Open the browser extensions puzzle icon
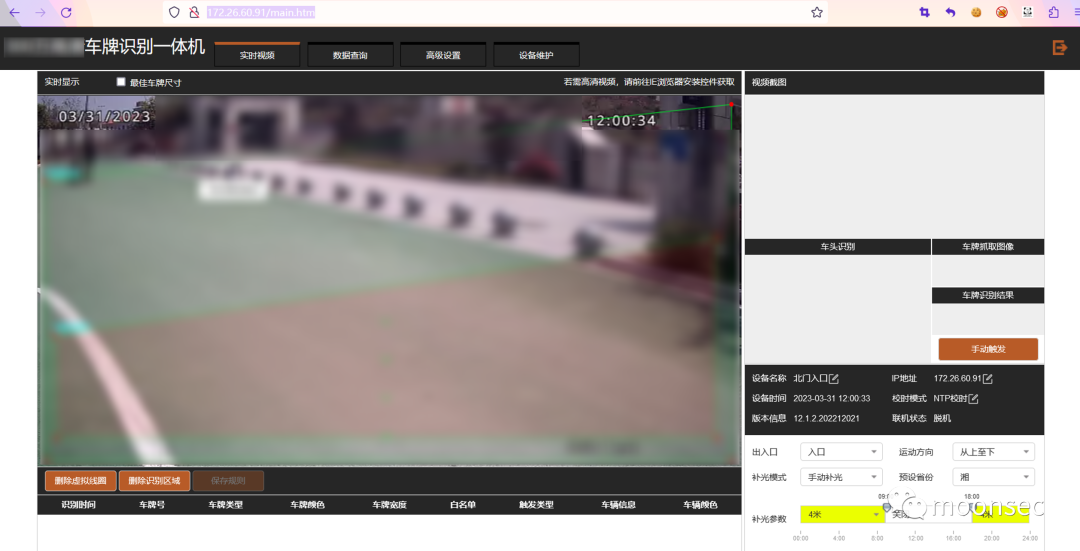The height and width of the screenshot is (551, 1080). click(1054, 12)
